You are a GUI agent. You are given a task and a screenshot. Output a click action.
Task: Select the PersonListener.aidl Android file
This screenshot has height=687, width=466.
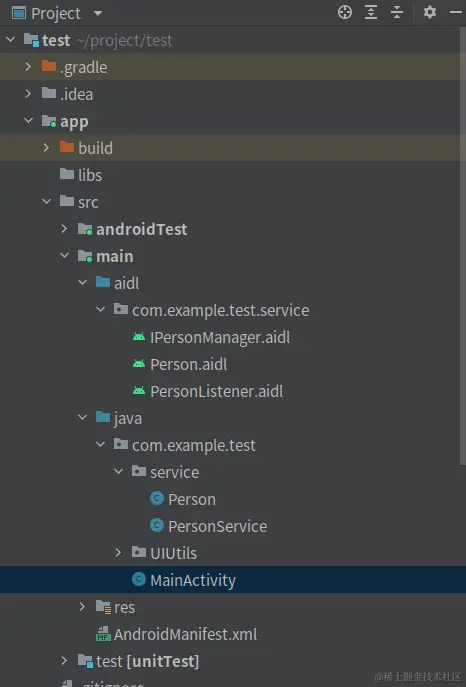click(x=208, y=391)
